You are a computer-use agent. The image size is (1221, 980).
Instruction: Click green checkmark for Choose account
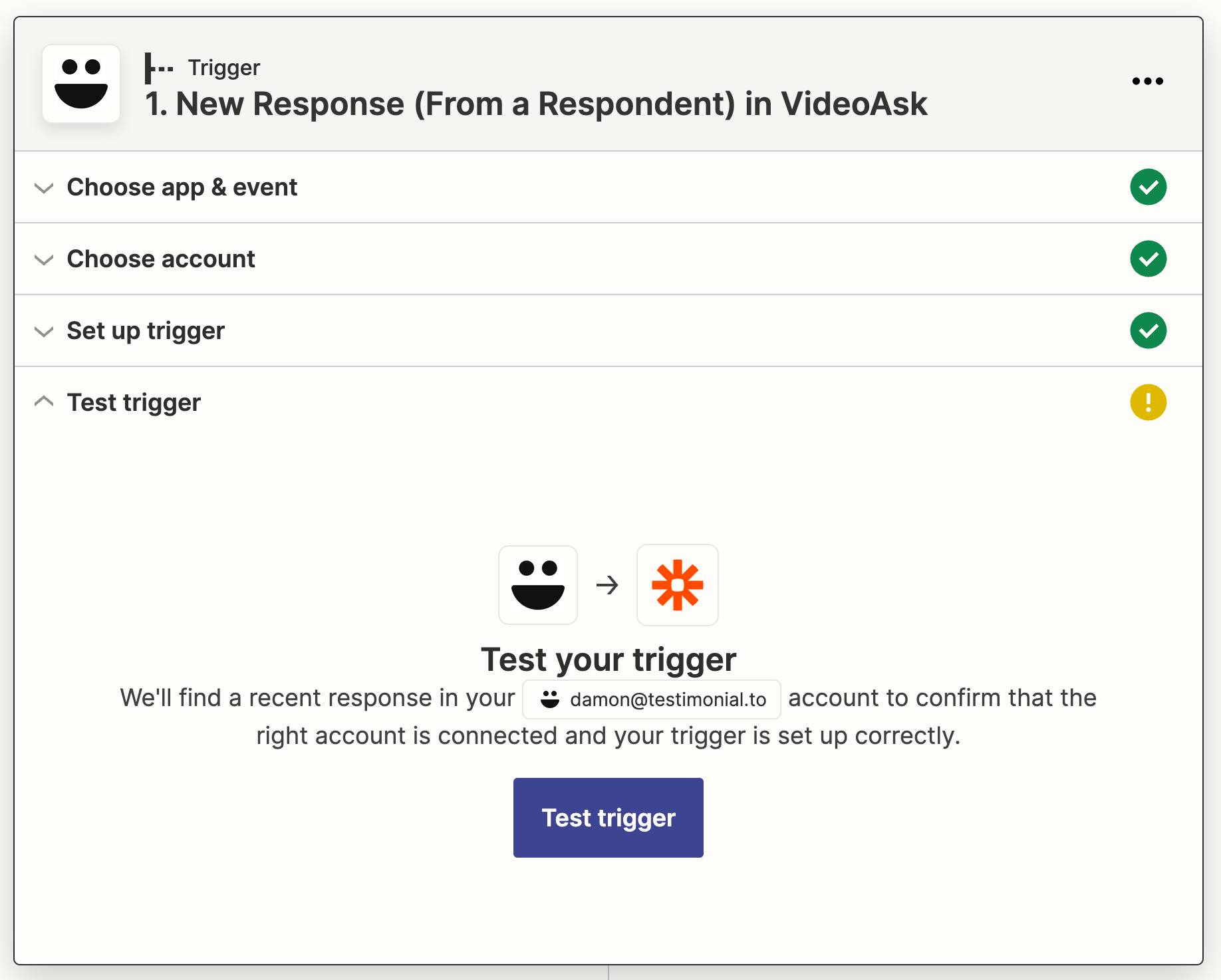[1148, 259]
